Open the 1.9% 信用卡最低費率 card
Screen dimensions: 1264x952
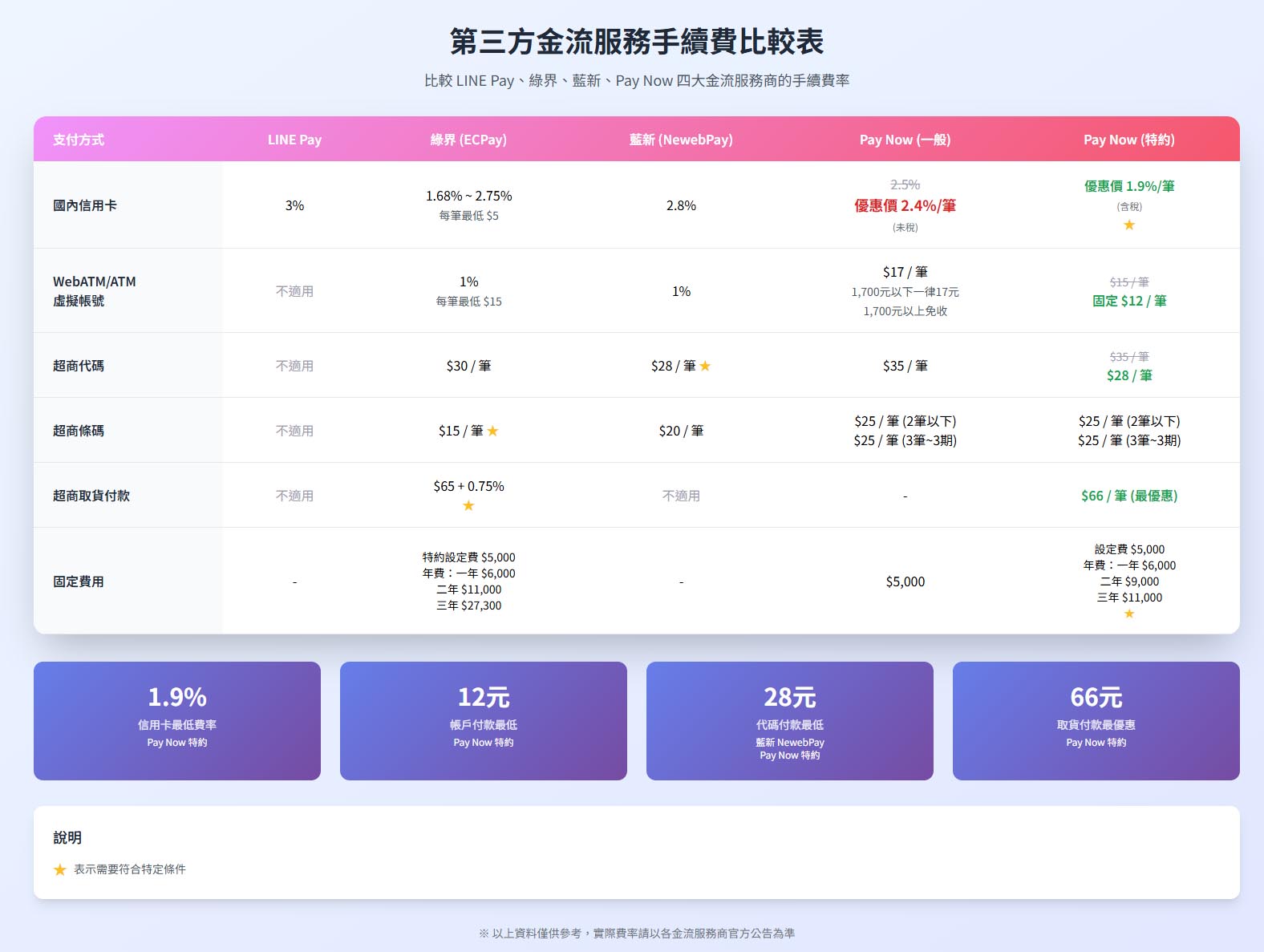pyautogui.click(x=177, y=721)
